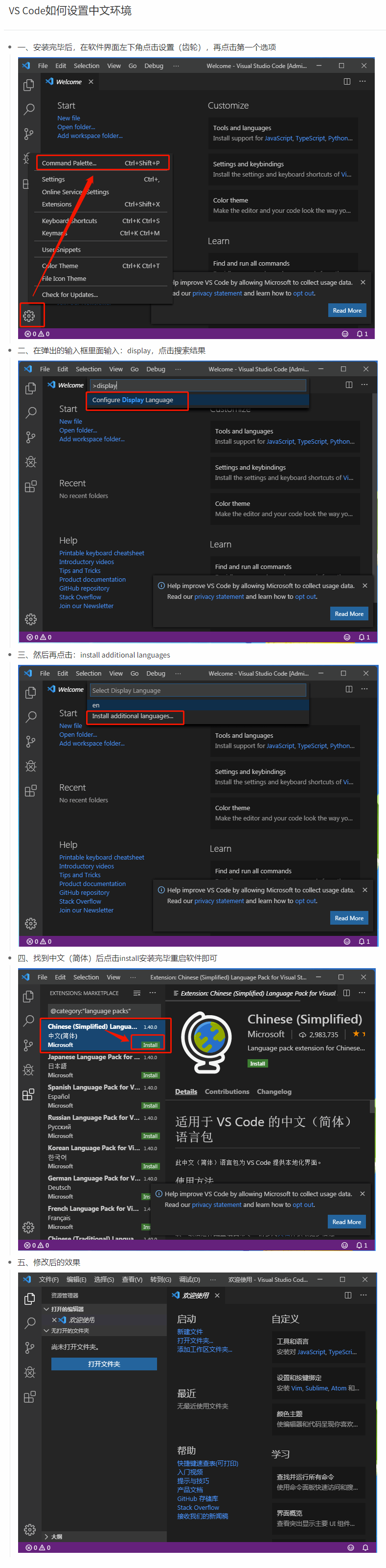
Task: Open Explorer icon in the window showing Command Palette menu
Action: [28, 85]
